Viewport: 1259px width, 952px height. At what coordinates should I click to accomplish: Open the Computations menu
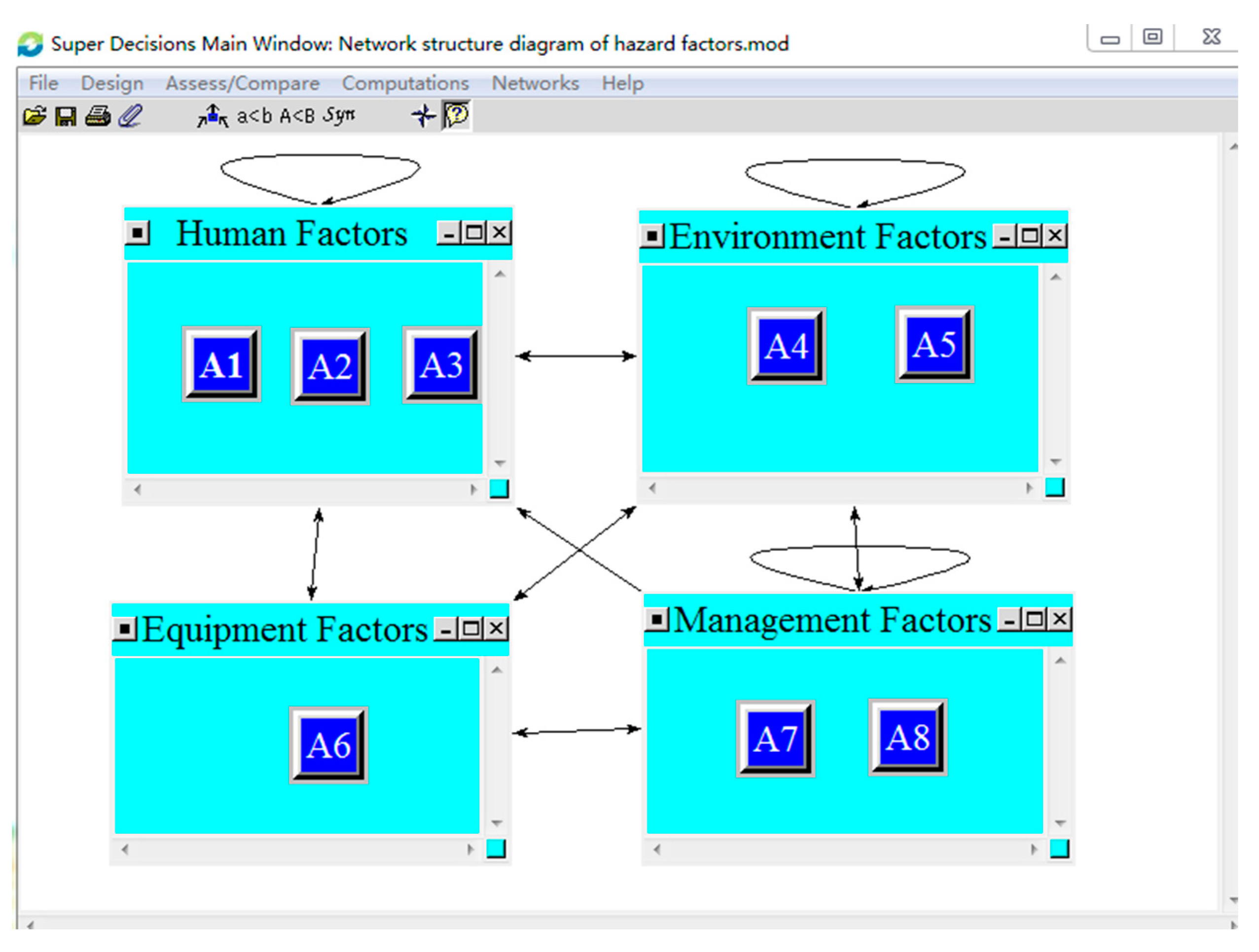pyautogui.click(x=405, y=83)
